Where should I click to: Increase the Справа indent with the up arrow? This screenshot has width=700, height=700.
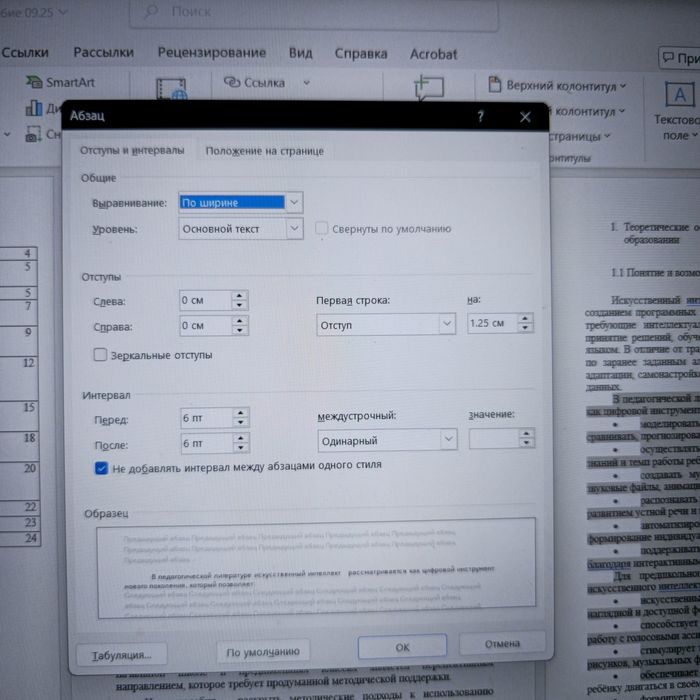tap(240, 321)
